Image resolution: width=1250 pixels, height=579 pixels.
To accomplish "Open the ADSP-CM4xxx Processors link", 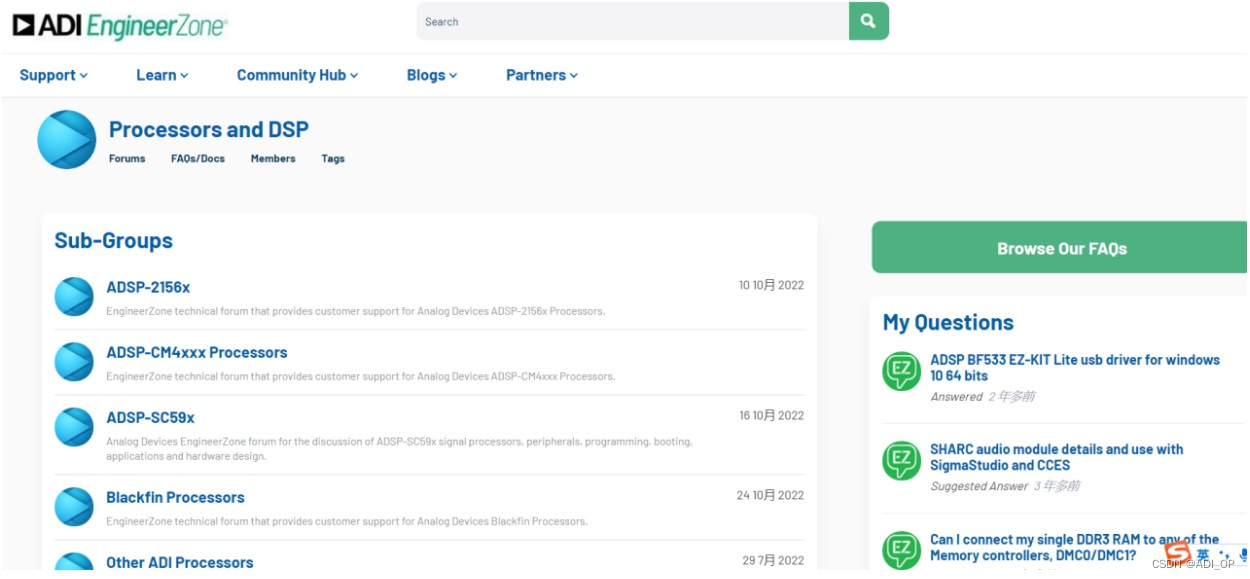I will point(197,352).
